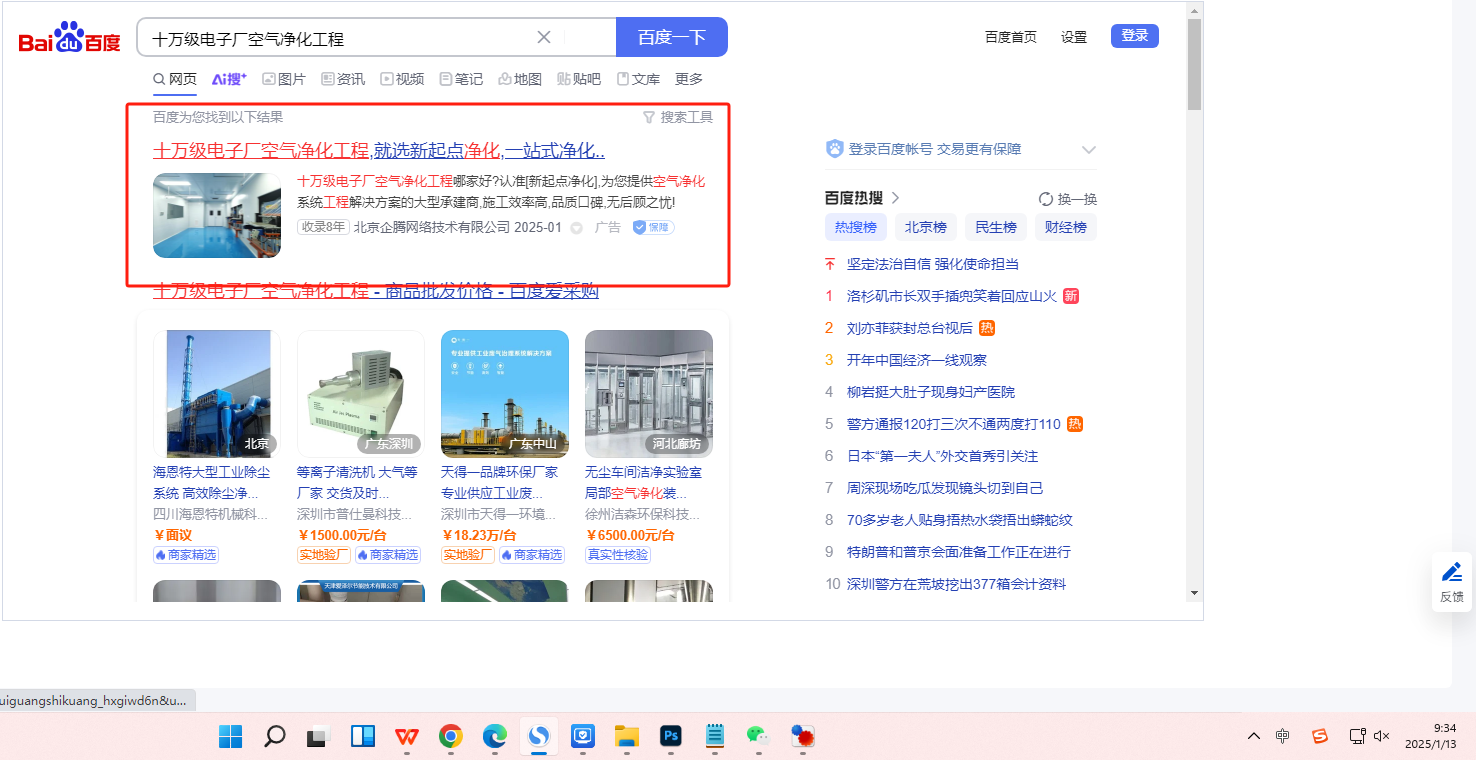Open the 更多 search category menu
1476x760 pixels.
(x=689, y=79)
